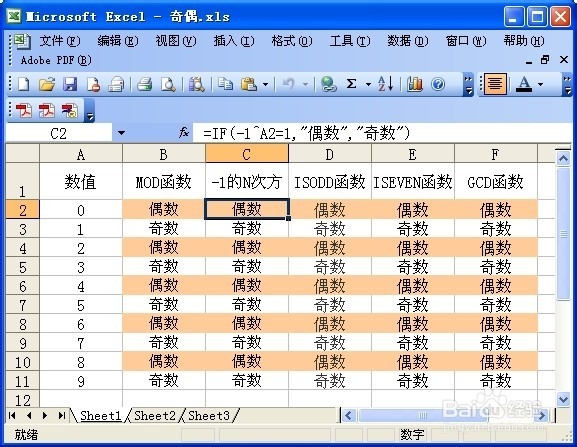577x447 pixels.
Task: Click the Paste clipboard icon
Action: 249,84
